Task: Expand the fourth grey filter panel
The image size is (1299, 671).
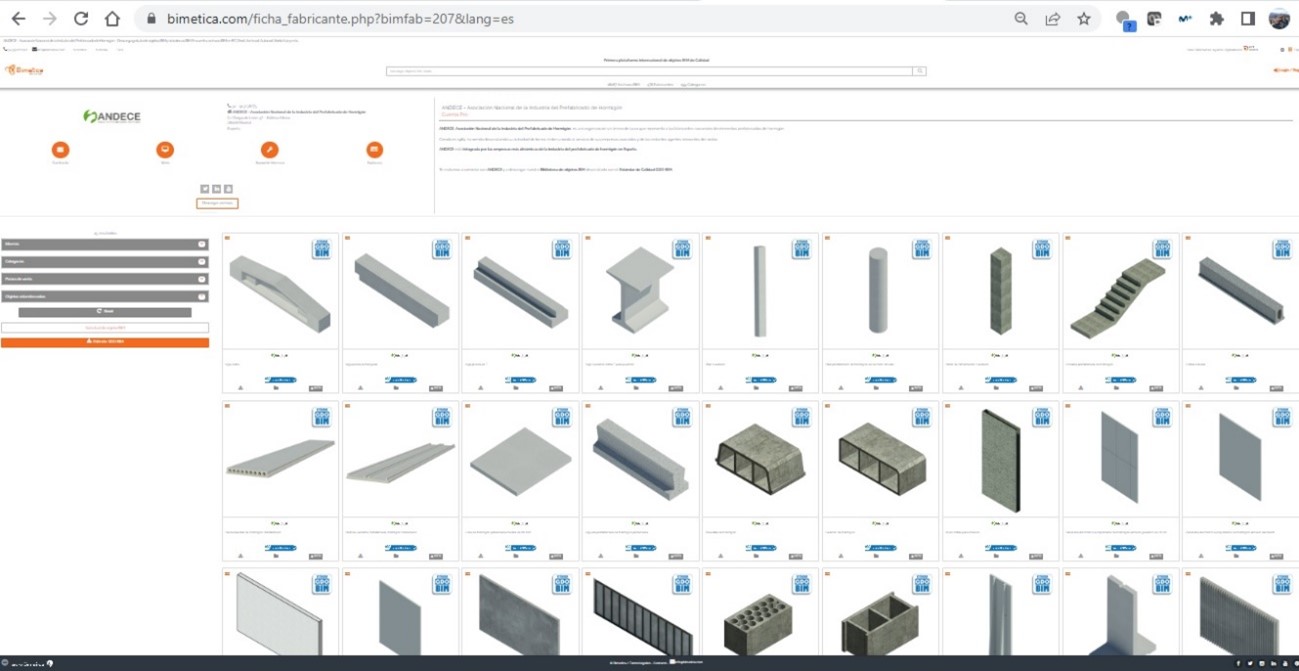Action: (105, 296)
